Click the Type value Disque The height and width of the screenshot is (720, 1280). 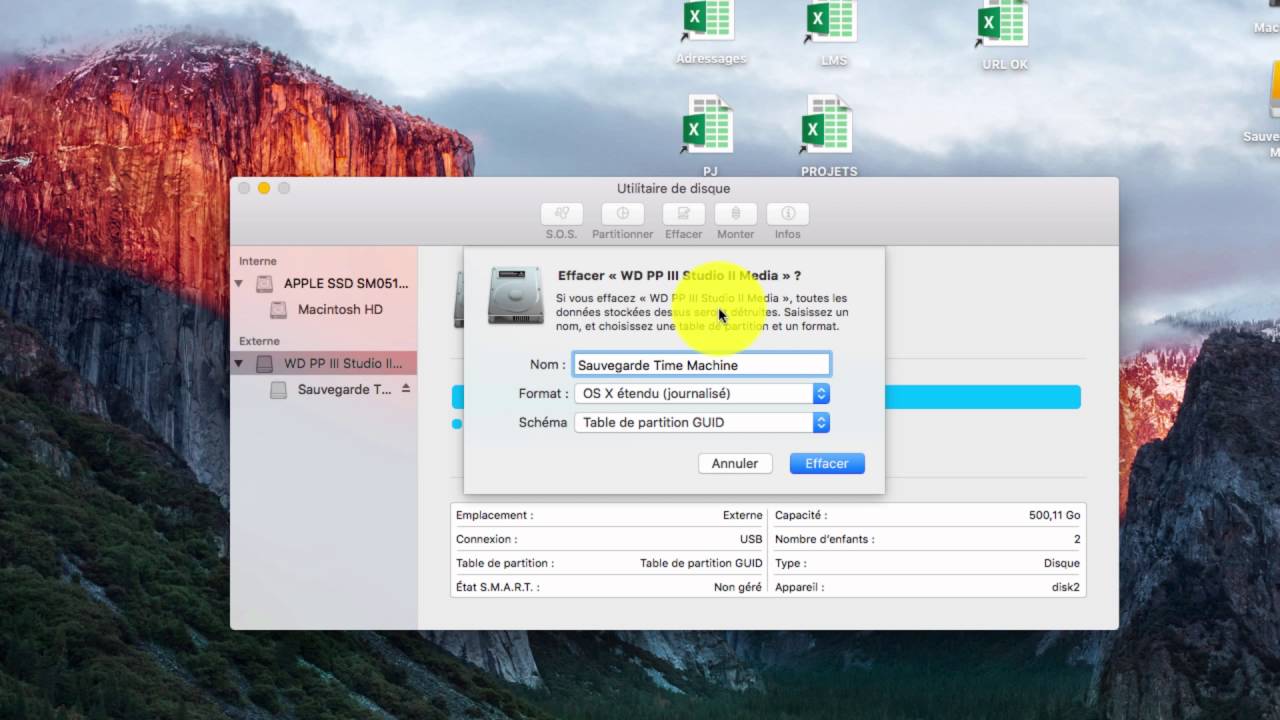(1062, 563)
